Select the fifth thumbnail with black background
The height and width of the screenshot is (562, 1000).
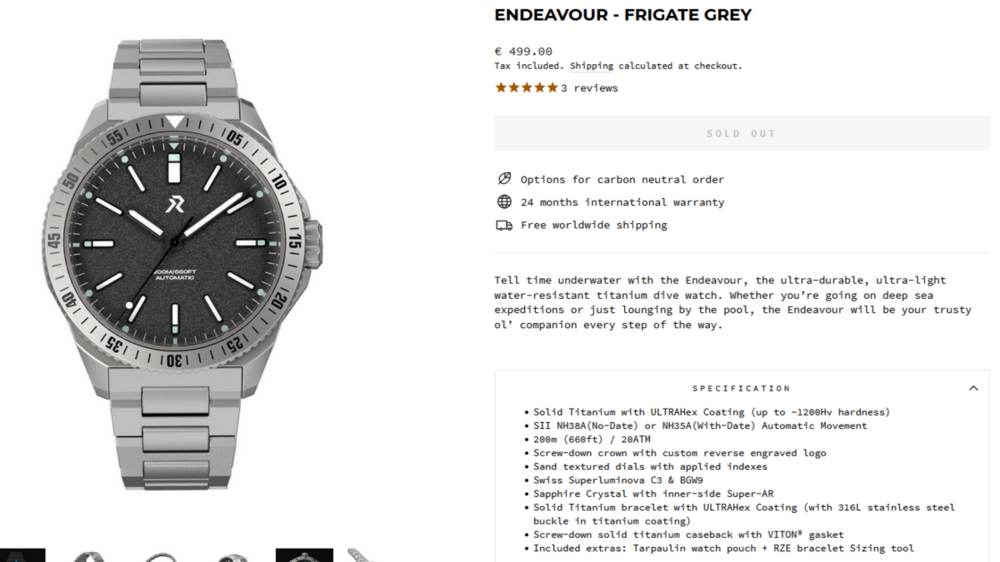click(304, 555)
